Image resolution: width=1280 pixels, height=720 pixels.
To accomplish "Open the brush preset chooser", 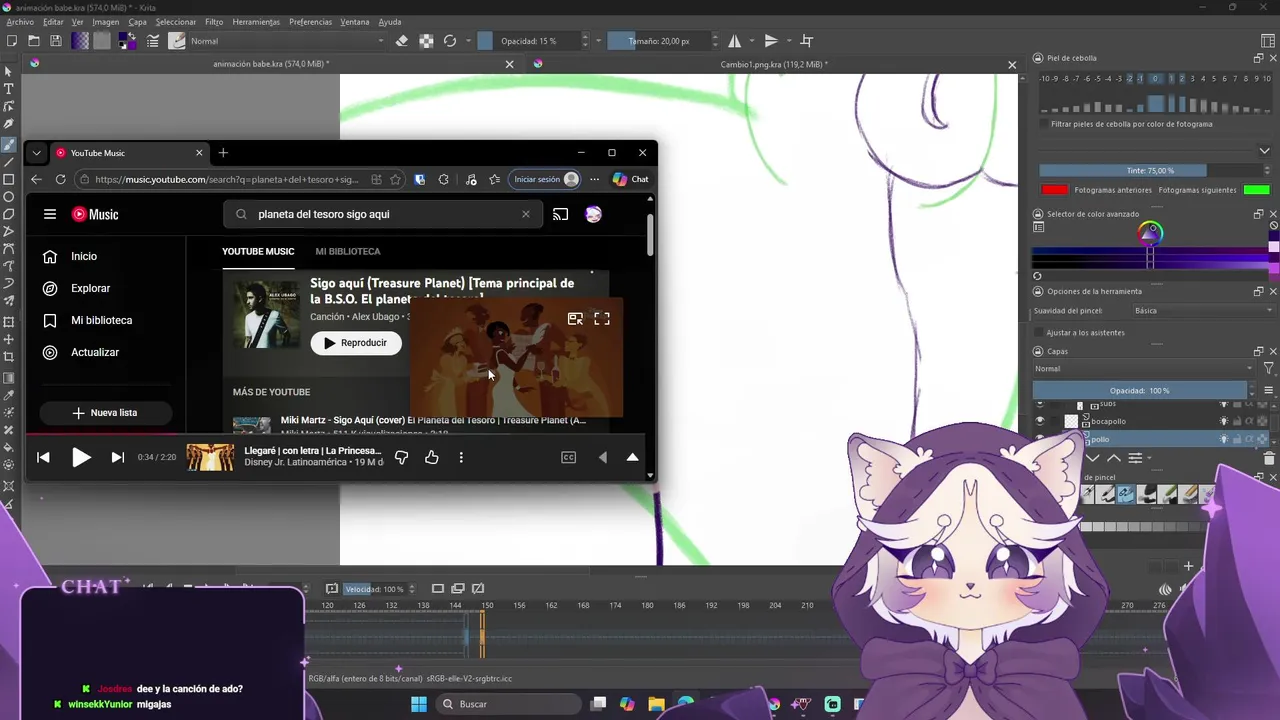I will pyautogui.click(x=177, y=41).
